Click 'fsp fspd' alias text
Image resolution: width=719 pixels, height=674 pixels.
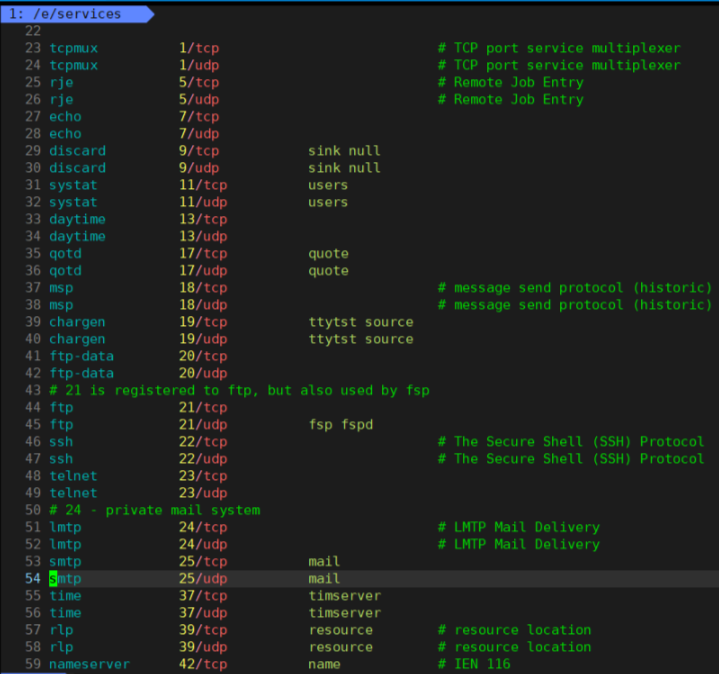click(x=340, y=425)
